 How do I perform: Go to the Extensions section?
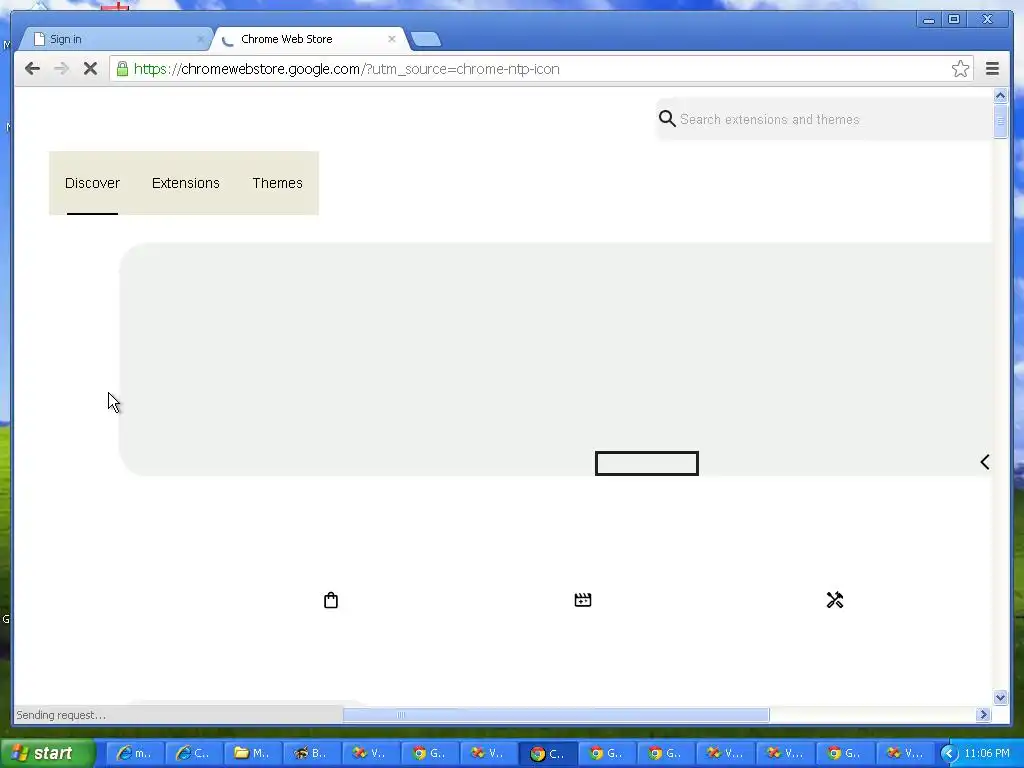(185, 183)
